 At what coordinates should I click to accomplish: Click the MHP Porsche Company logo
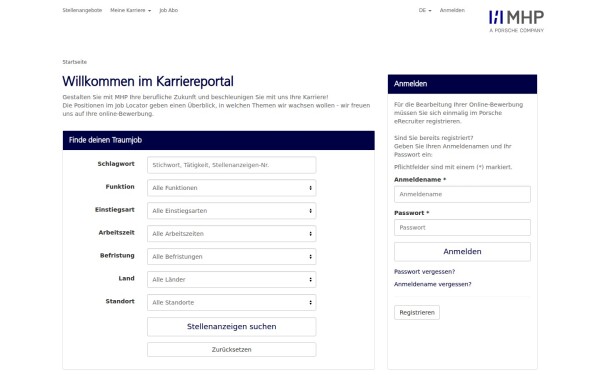[x=516, y=21]
